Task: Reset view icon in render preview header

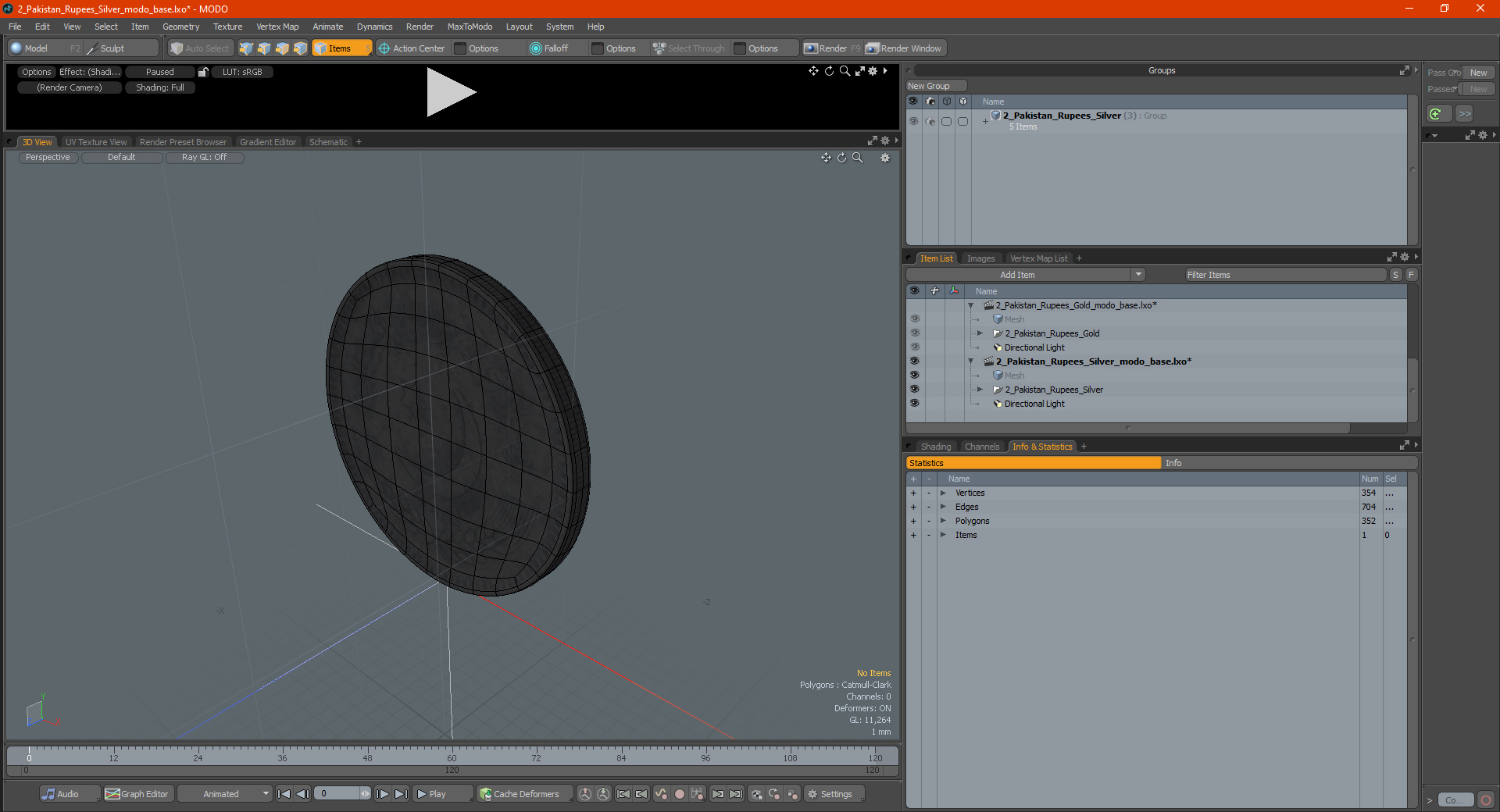Action: click(x=829, y=71)
